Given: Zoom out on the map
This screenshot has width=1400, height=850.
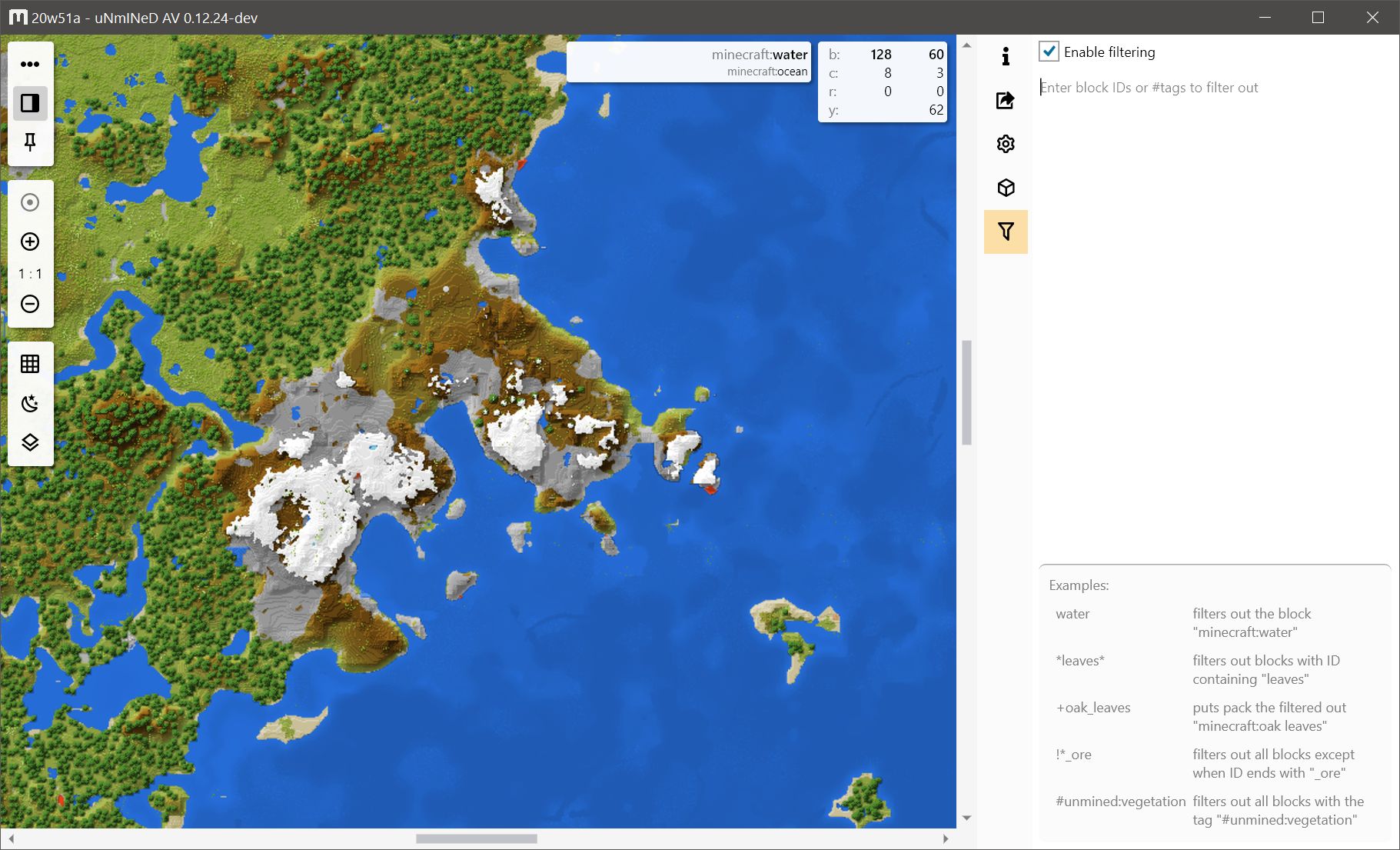Looking at the screenshot, I should tap(31, 304).
